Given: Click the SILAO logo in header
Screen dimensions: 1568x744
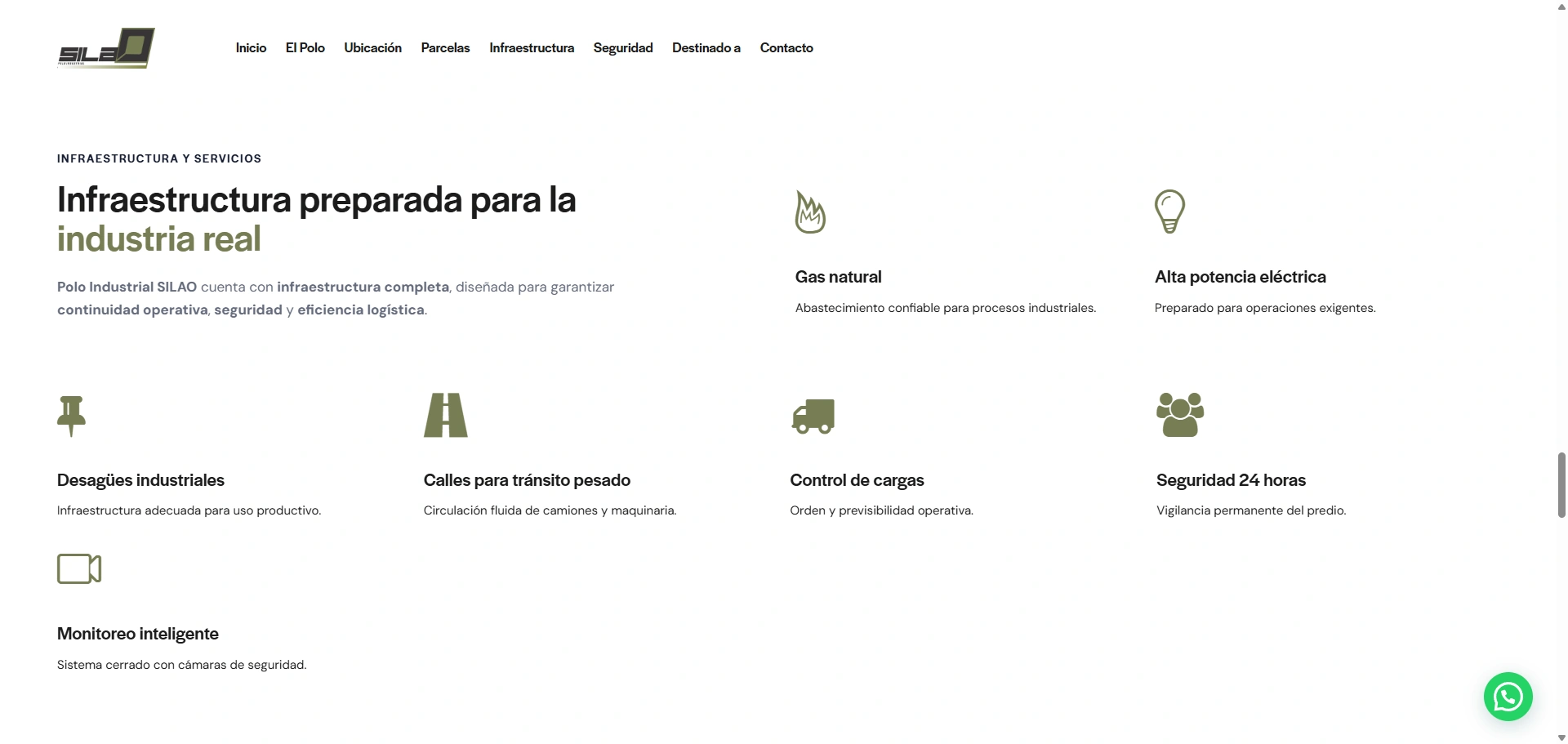Looking at the screenshot, I should (x=106, y=48).
